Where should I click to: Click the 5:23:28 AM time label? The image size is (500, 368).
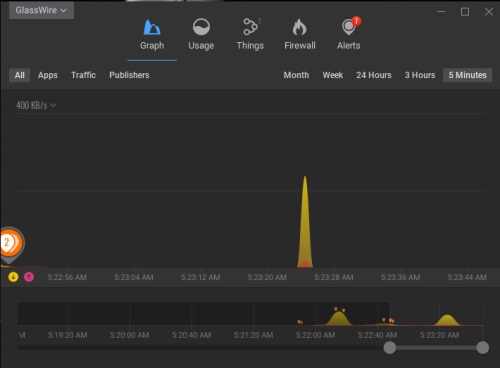334,277
